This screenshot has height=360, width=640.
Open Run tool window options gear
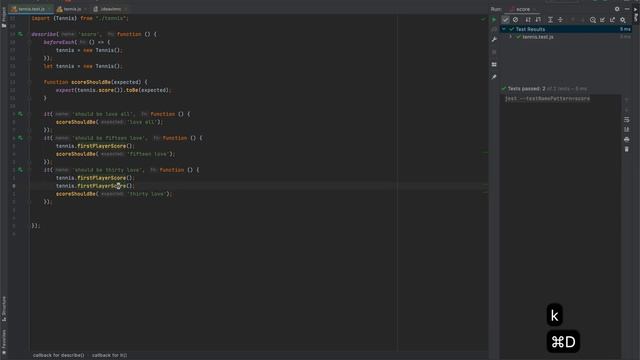coord(617,9)
